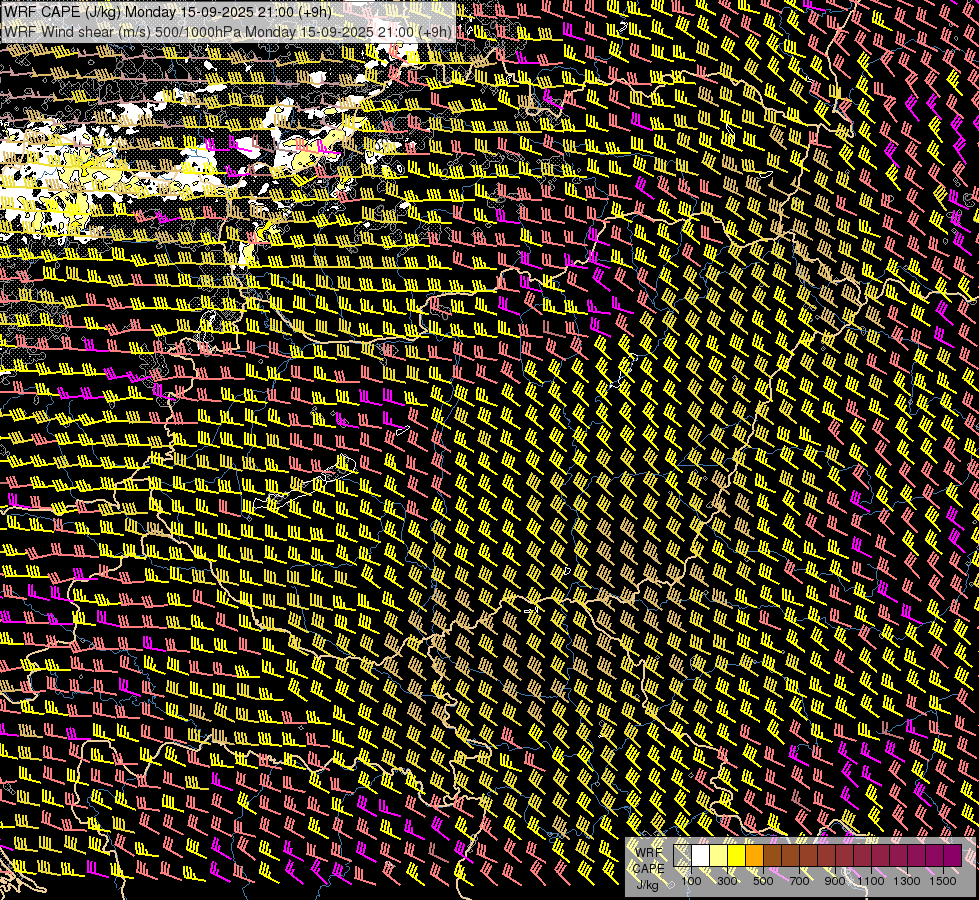Select the bright yellow CAPE legend swatch

[x=737, y=855]
